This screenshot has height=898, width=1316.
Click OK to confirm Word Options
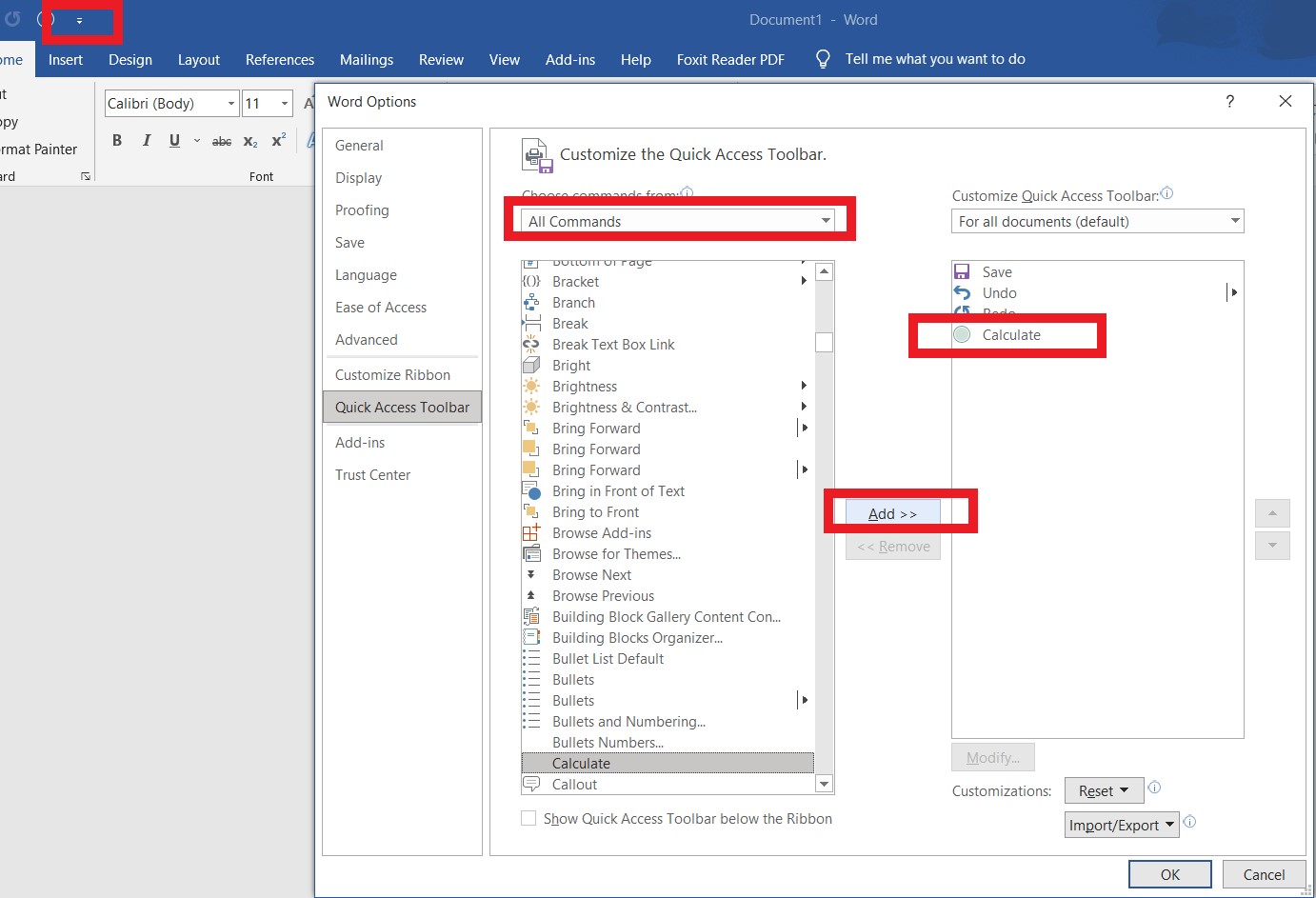pyautogui.click(x=1169, y=874)
